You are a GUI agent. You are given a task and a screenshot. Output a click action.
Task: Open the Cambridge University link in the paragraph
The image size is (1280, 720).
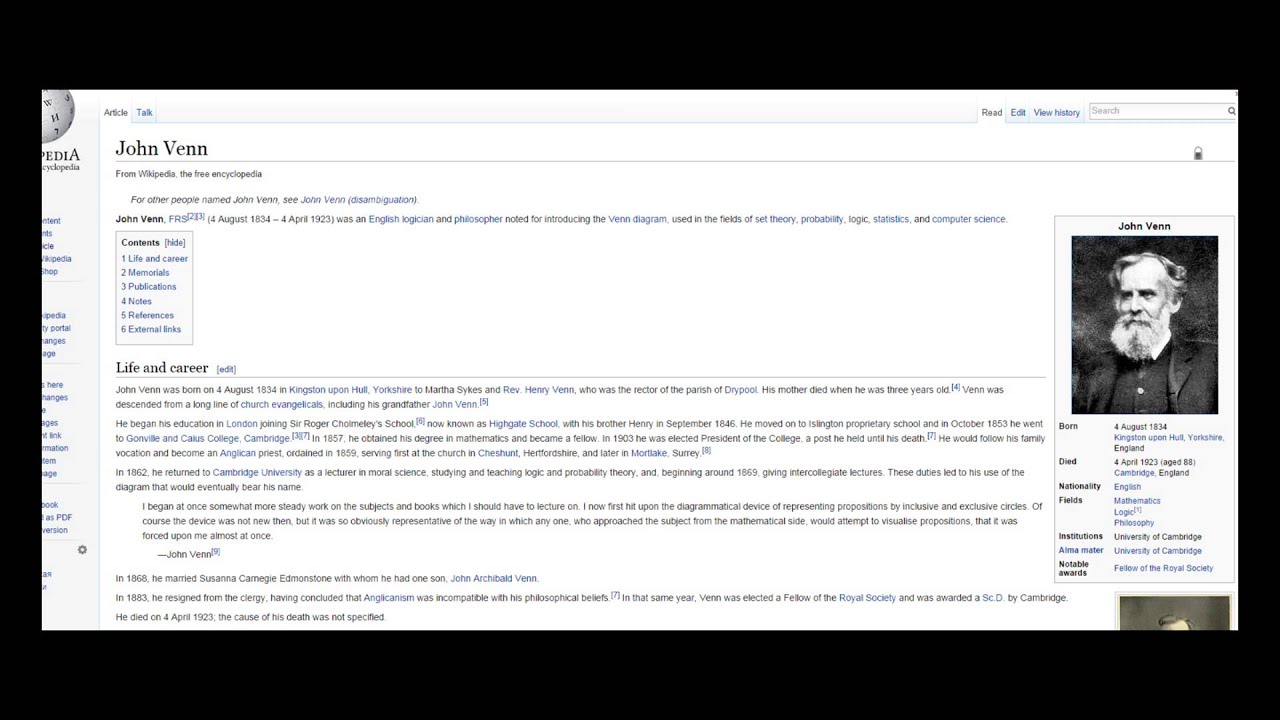pyautogui.click(x=257, y=473)
